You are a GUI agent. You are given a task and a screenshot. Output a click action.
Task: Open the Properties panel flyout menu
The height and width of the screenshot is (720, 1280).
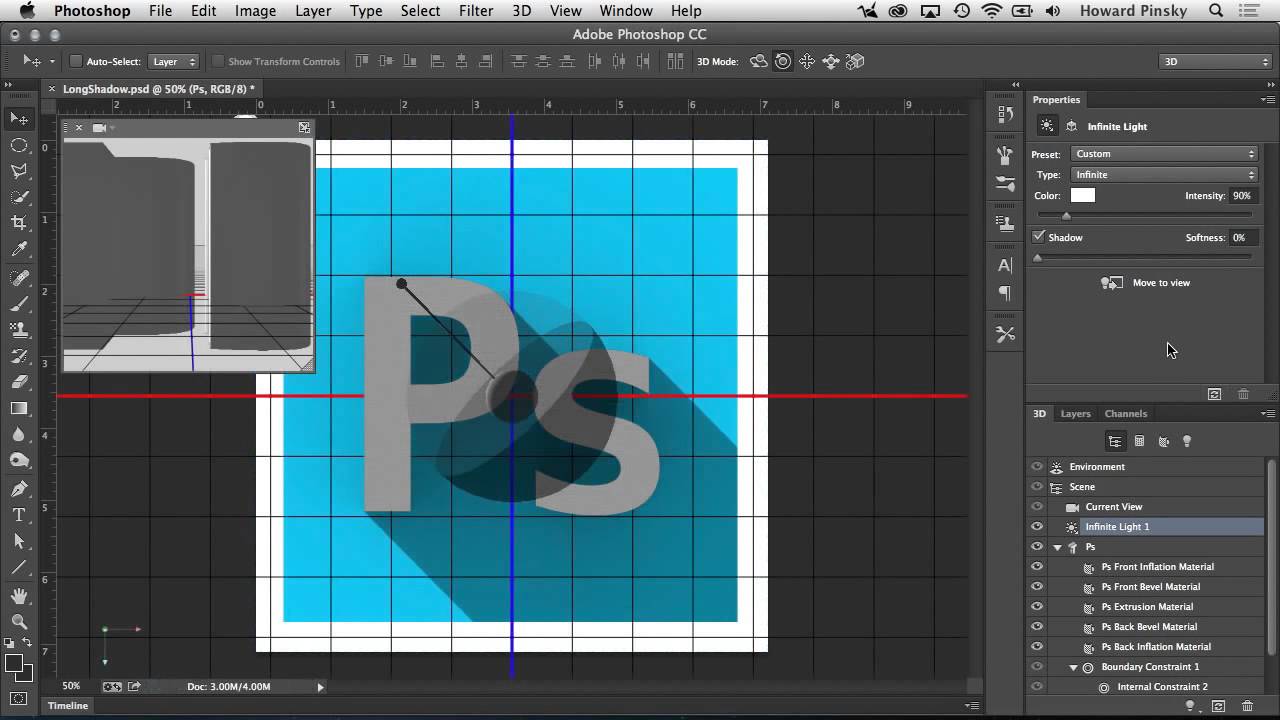click(1267, 100)
